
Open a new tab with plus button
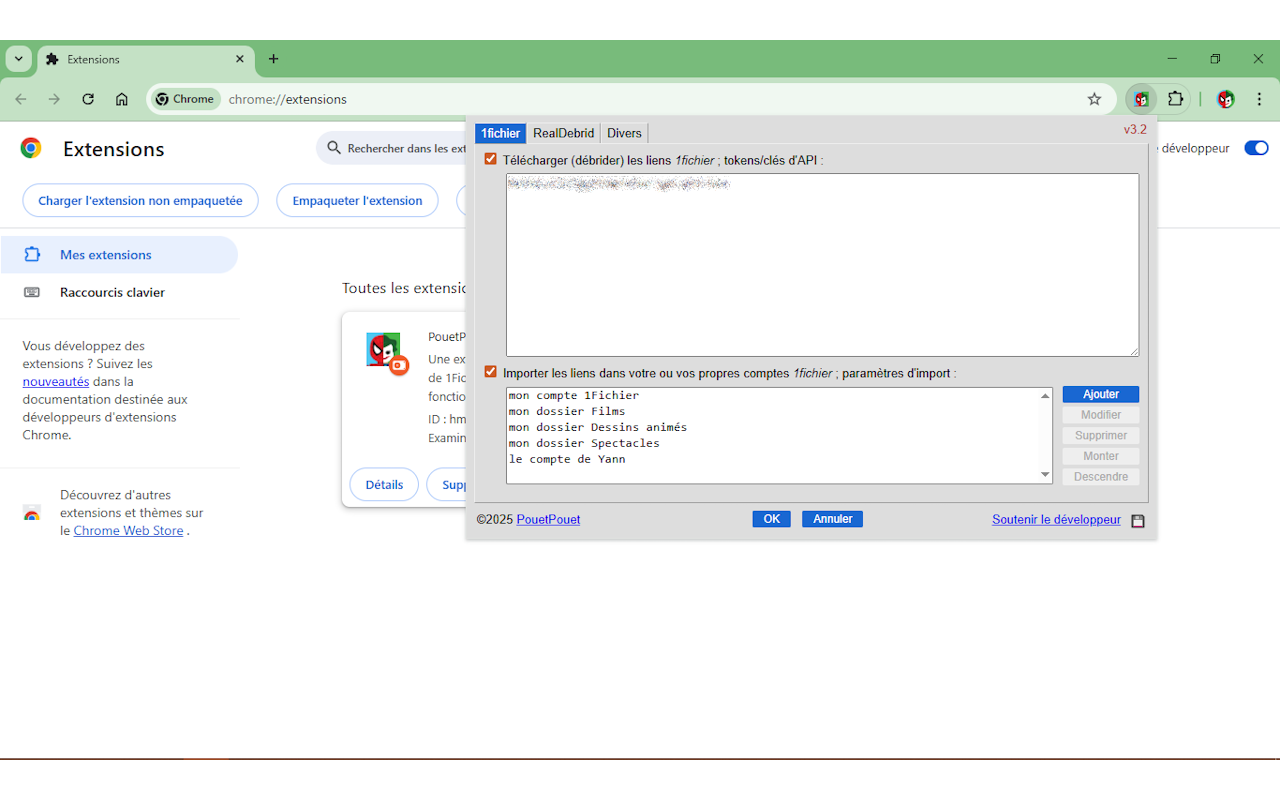coord(273,59)
